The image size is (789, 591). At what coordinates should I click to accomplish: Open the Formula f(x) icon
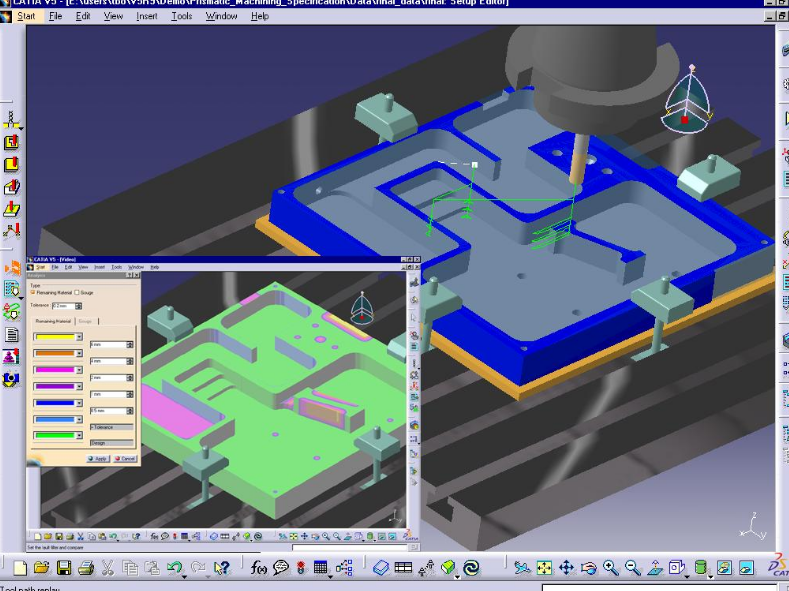click(x=259, y=568)
